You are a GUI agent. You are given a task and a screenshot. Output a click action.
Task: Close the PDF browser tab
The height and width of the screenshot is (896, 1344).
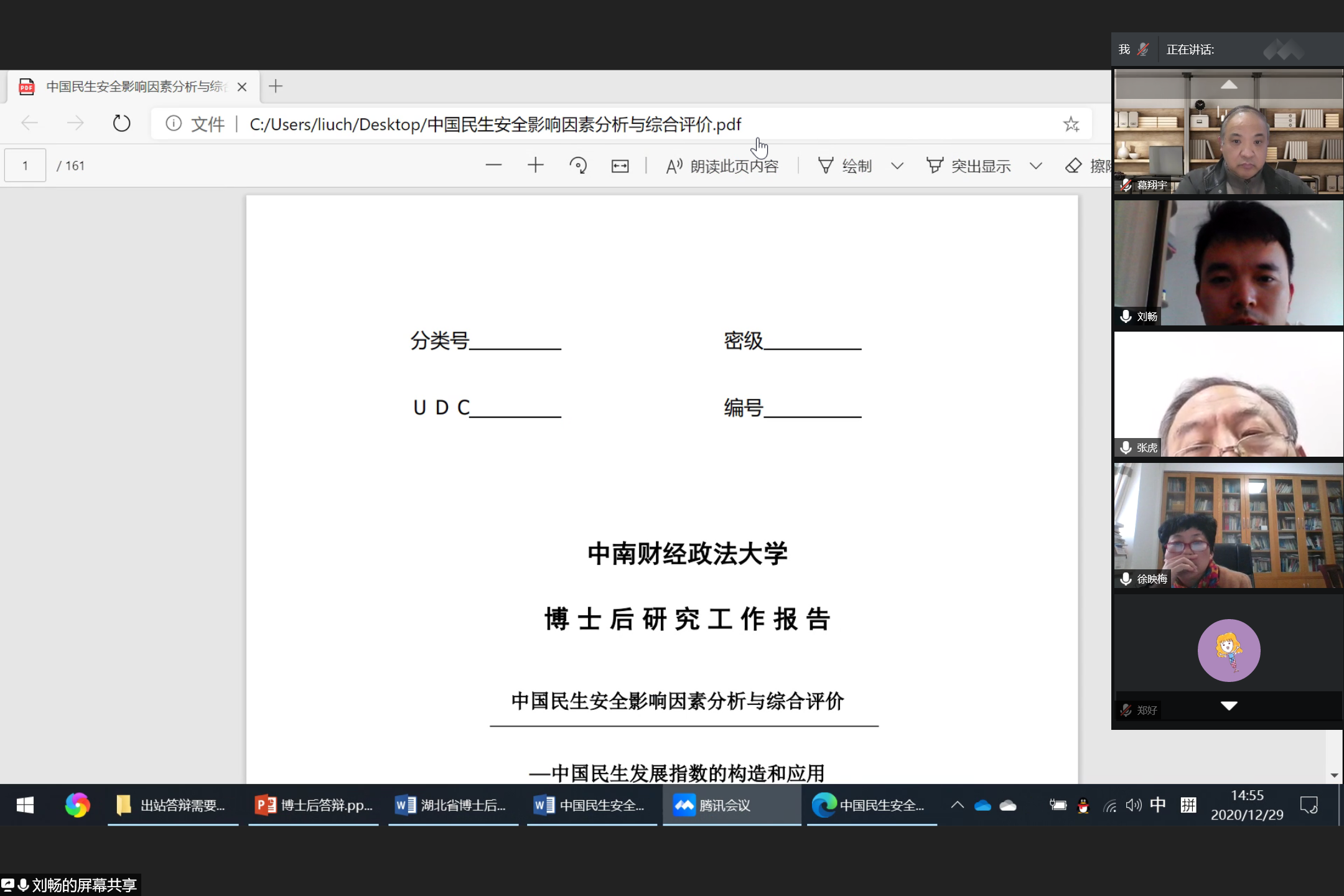[x=242, y=87]
